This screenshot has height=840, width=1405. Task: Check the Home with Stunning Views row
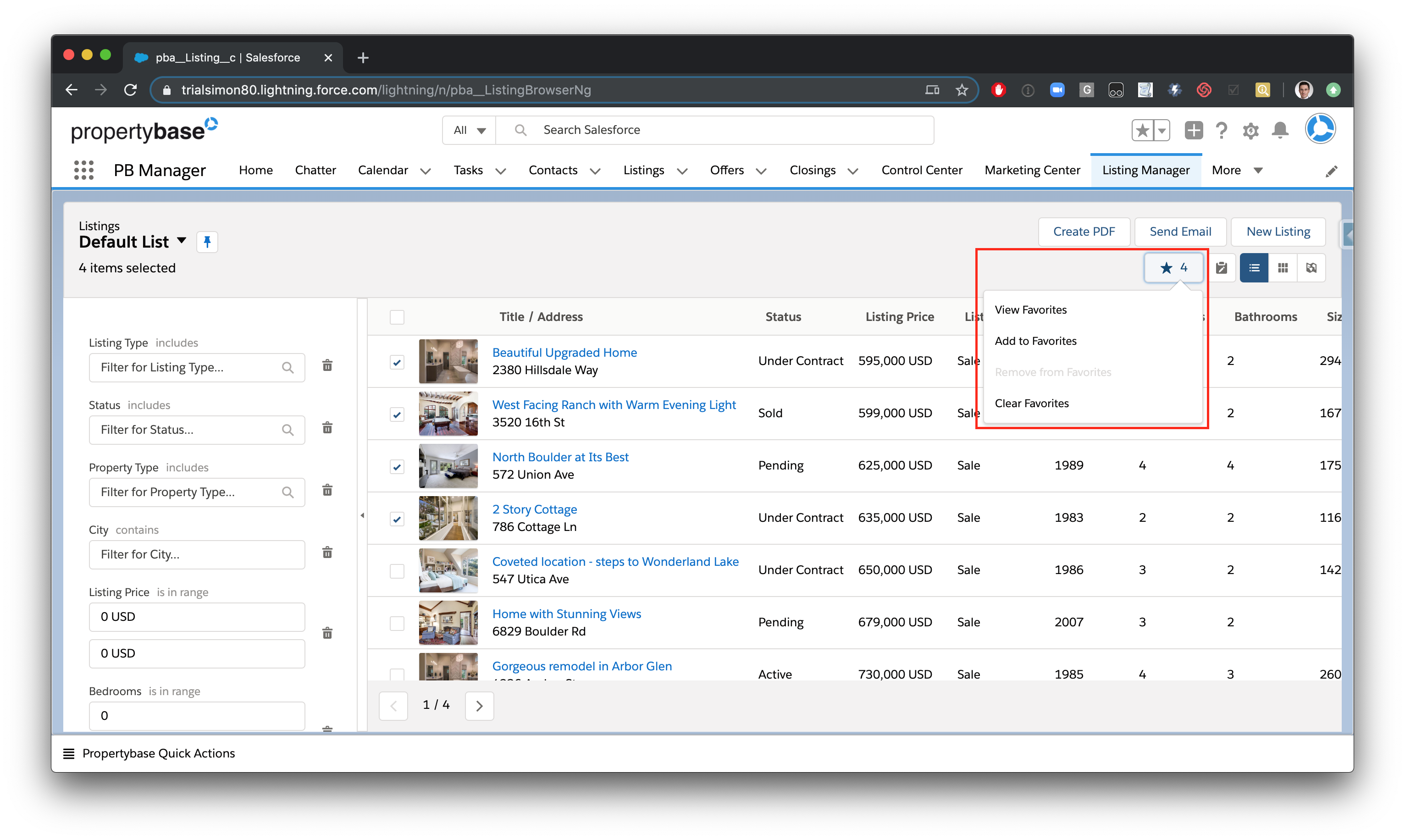[x=397, y=623]
